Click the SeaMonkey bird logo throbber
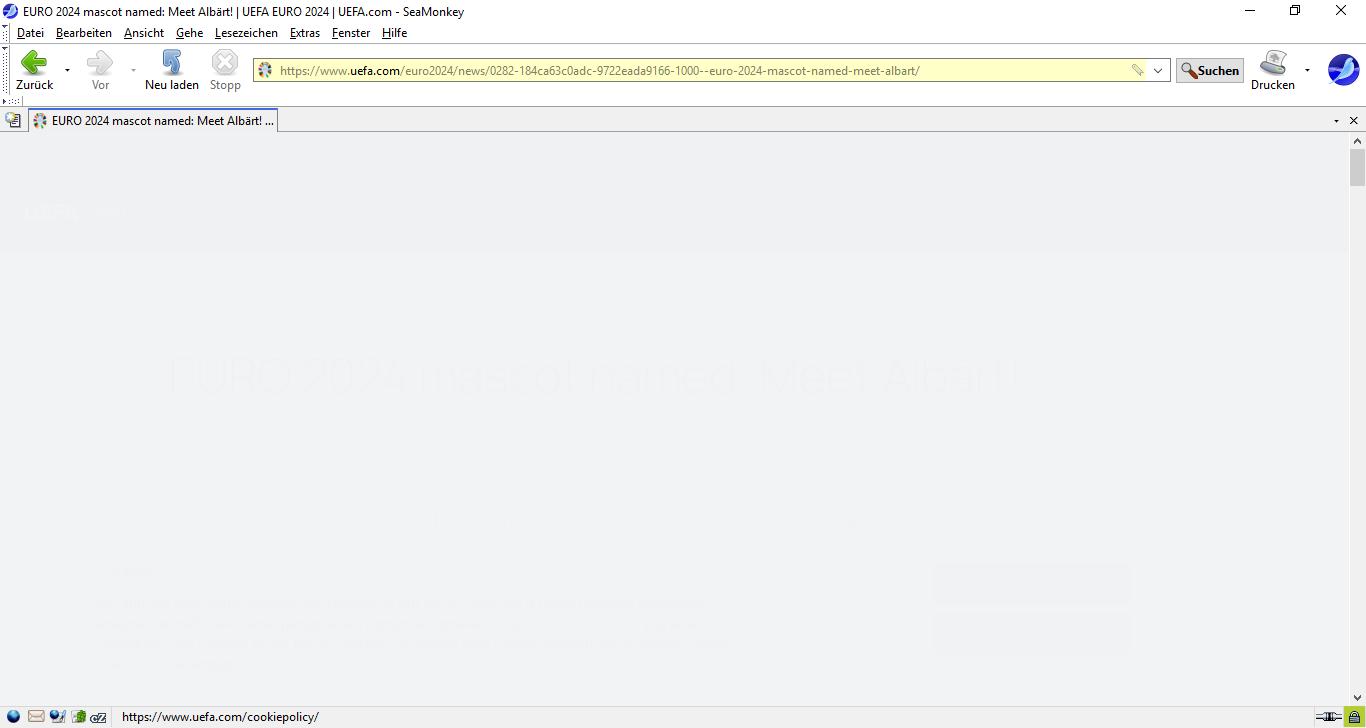This screenshot has width=1366, height=728. (x=1343, y=70)
